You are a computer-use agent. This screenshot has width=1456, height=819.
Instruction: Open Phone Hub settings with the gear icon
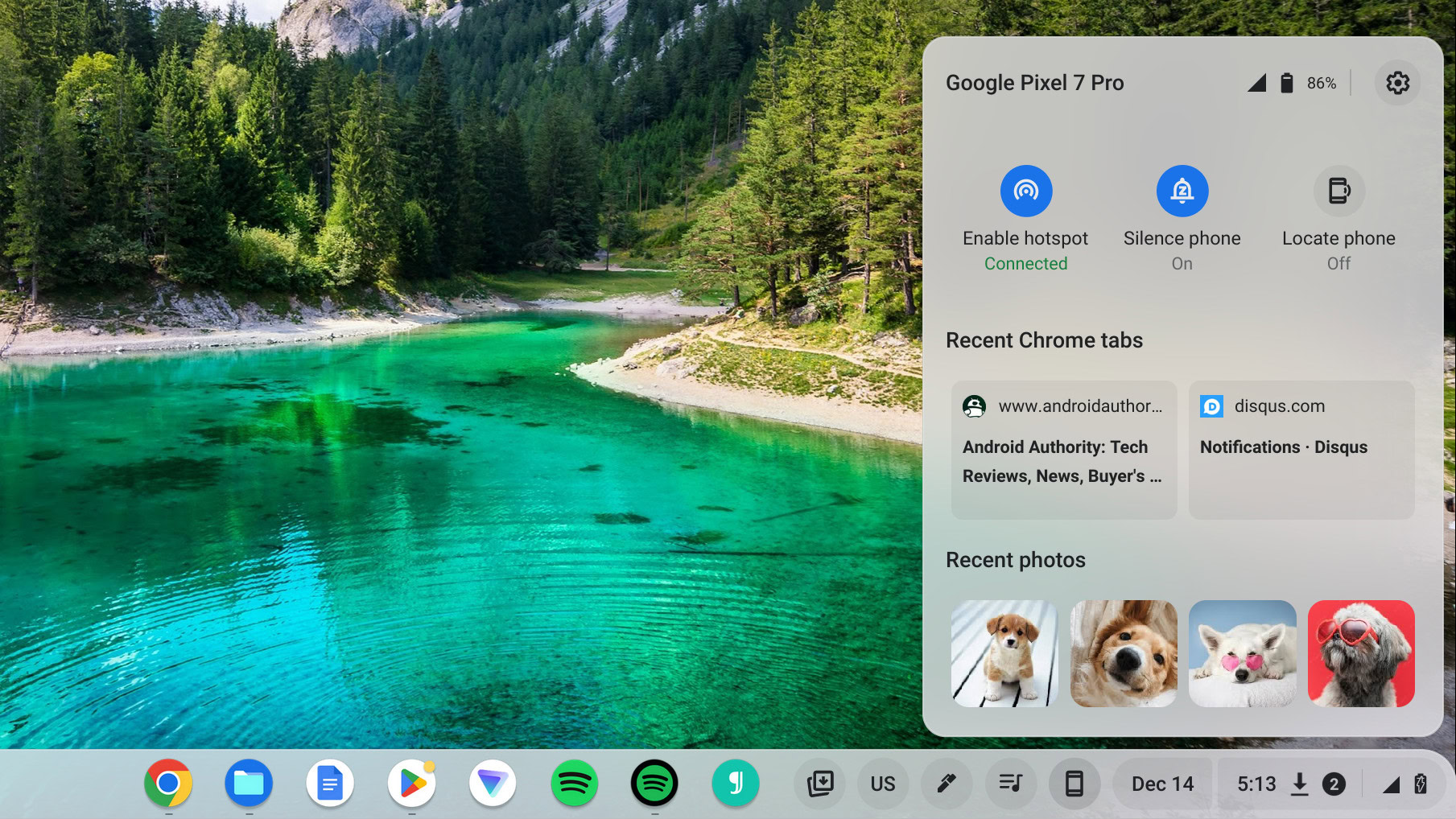click(x=1398, y=82)
